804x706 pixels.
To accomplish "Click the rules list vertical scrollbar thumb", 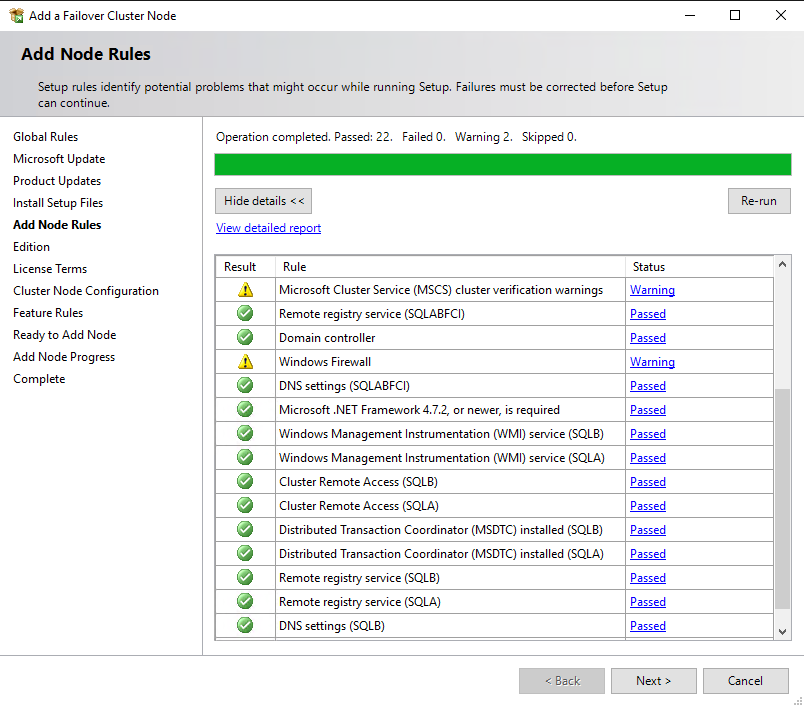I will pos(782,499).
